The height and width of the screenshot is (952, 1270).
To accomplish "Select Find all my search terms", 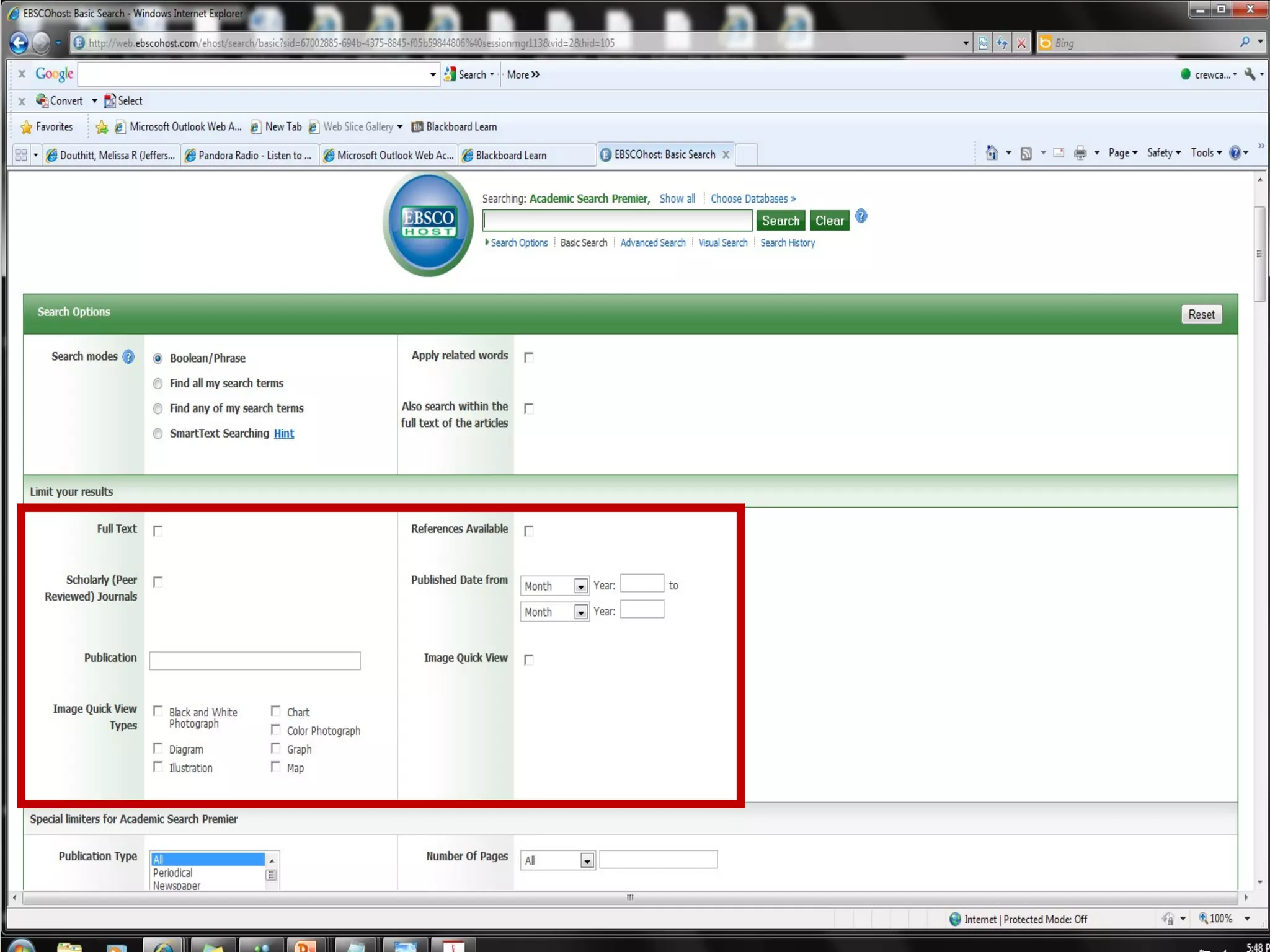I will click(158, 384).
